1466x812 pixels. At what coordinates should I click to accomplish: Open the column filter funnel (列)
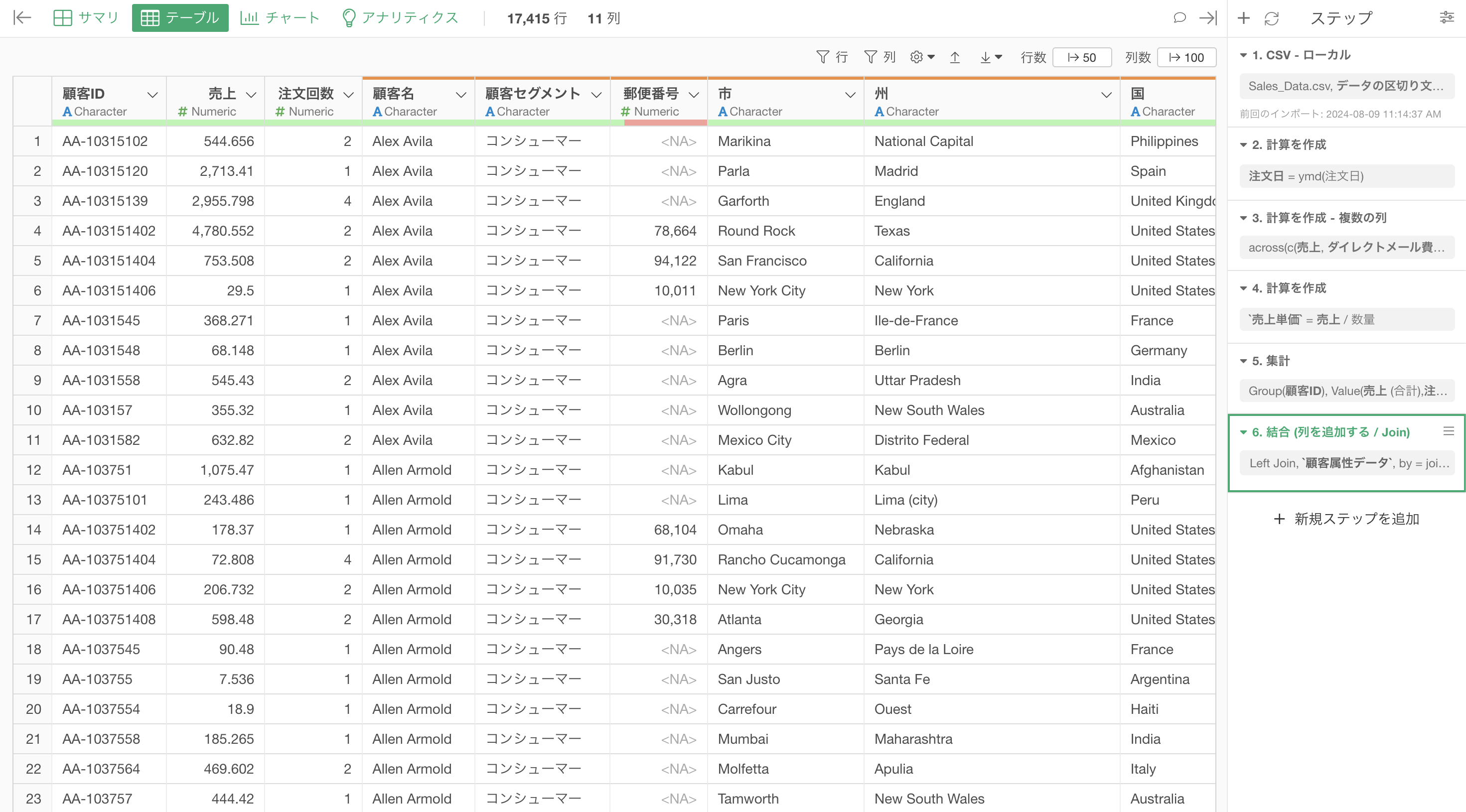(x=880, y=57)
